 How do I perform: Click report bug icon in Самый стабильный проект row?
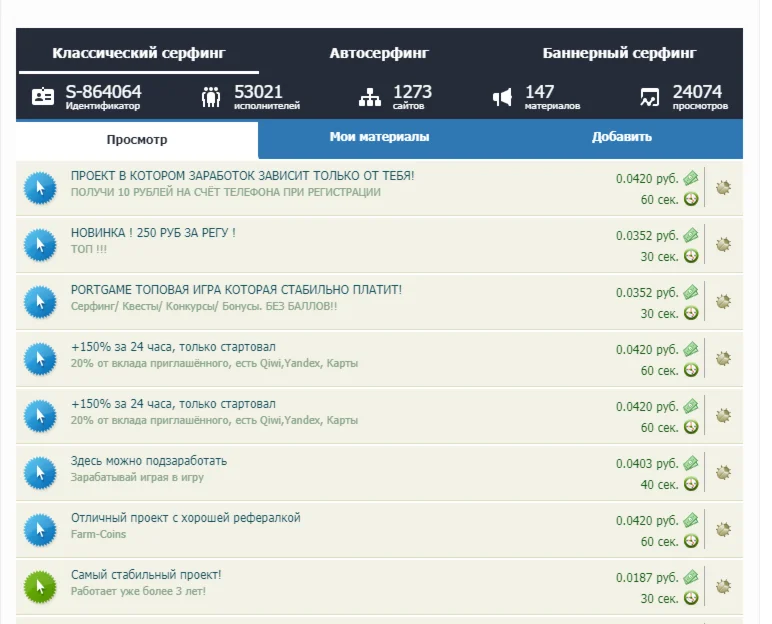pyautogui.click(x=723, y=586)
